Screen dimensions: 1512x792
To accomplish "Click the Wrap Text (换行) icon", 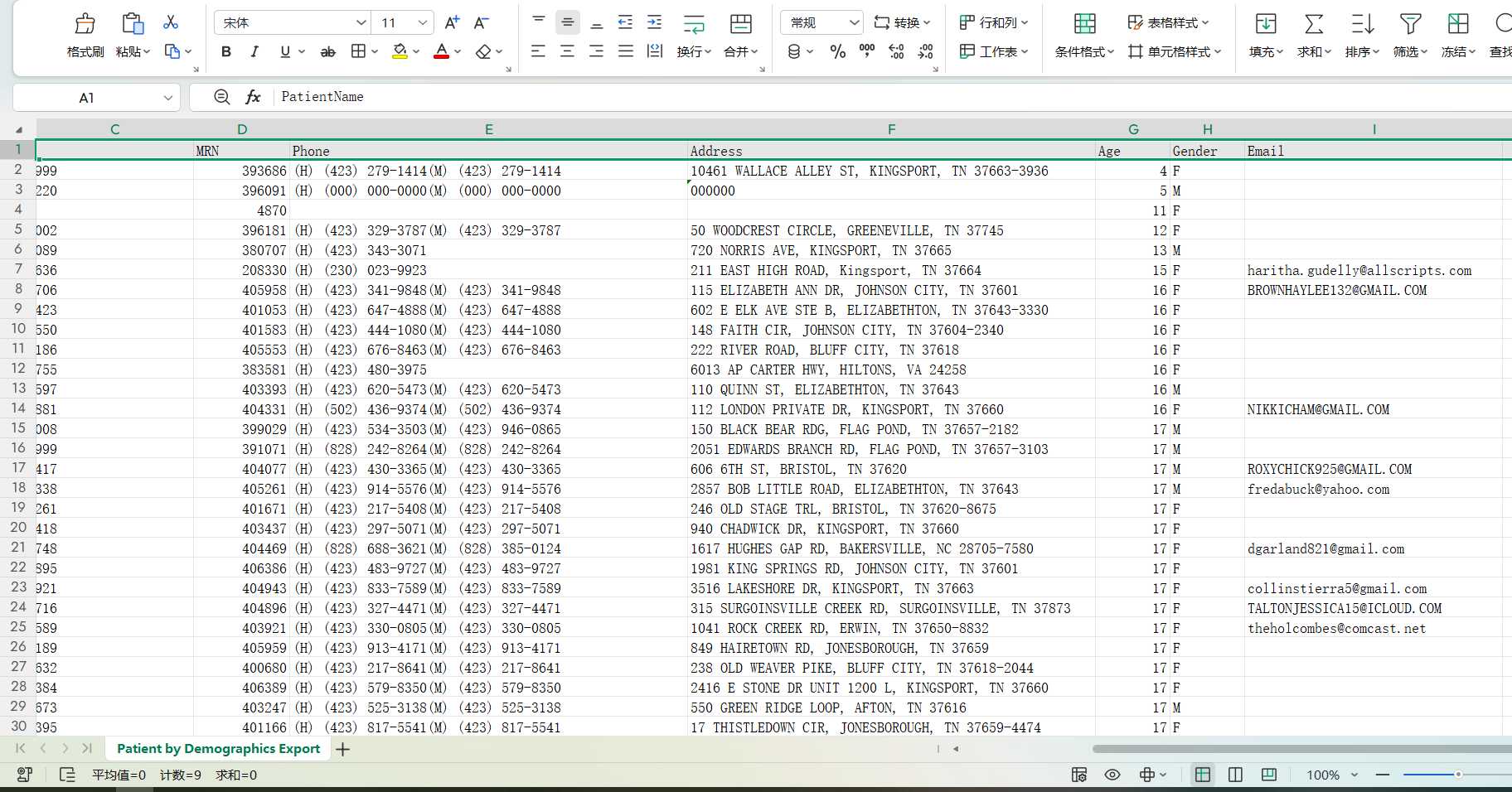I will click(694, 23).
